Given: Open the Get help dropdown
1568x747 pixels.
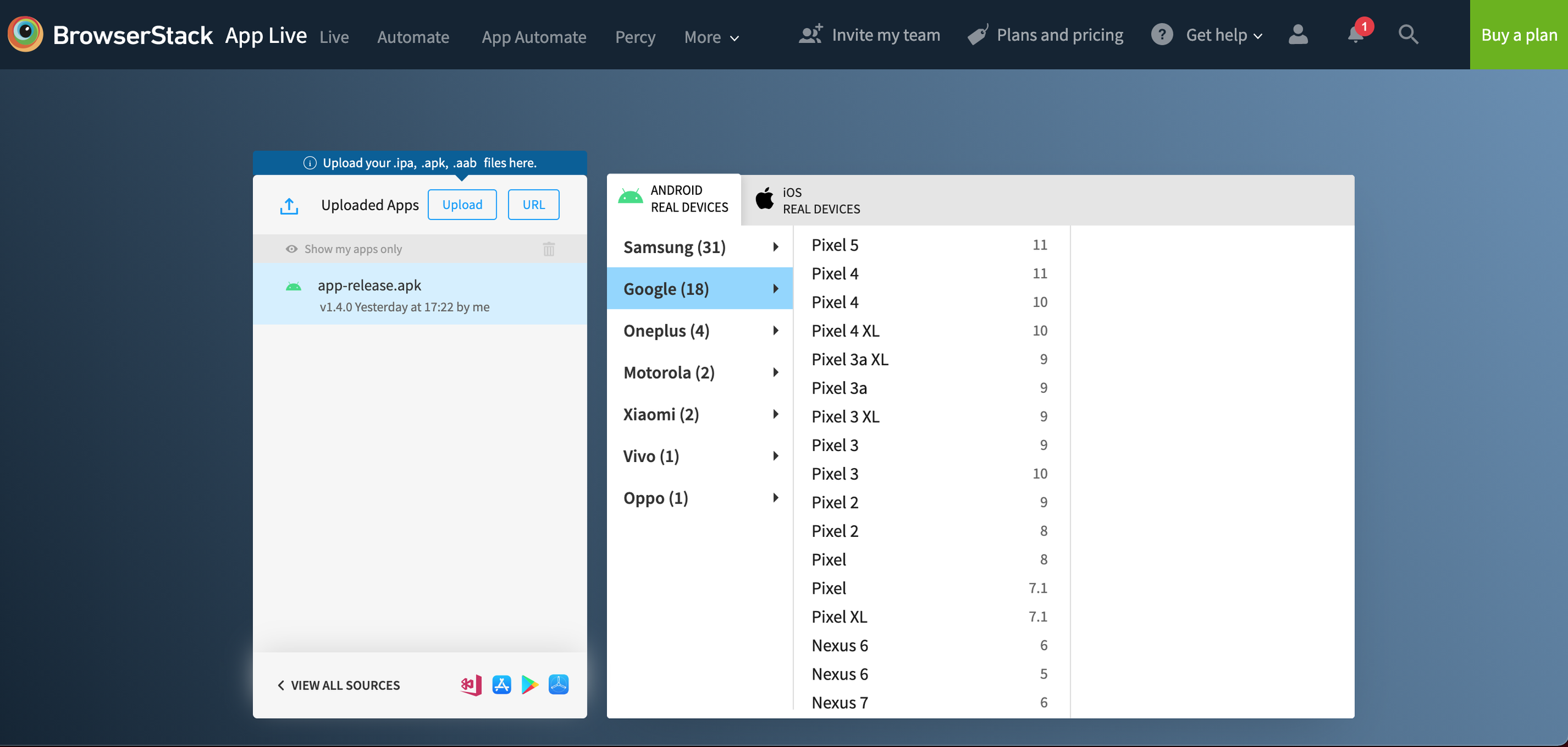Looking at the screenshot, I should click(x=1224, y=35).
